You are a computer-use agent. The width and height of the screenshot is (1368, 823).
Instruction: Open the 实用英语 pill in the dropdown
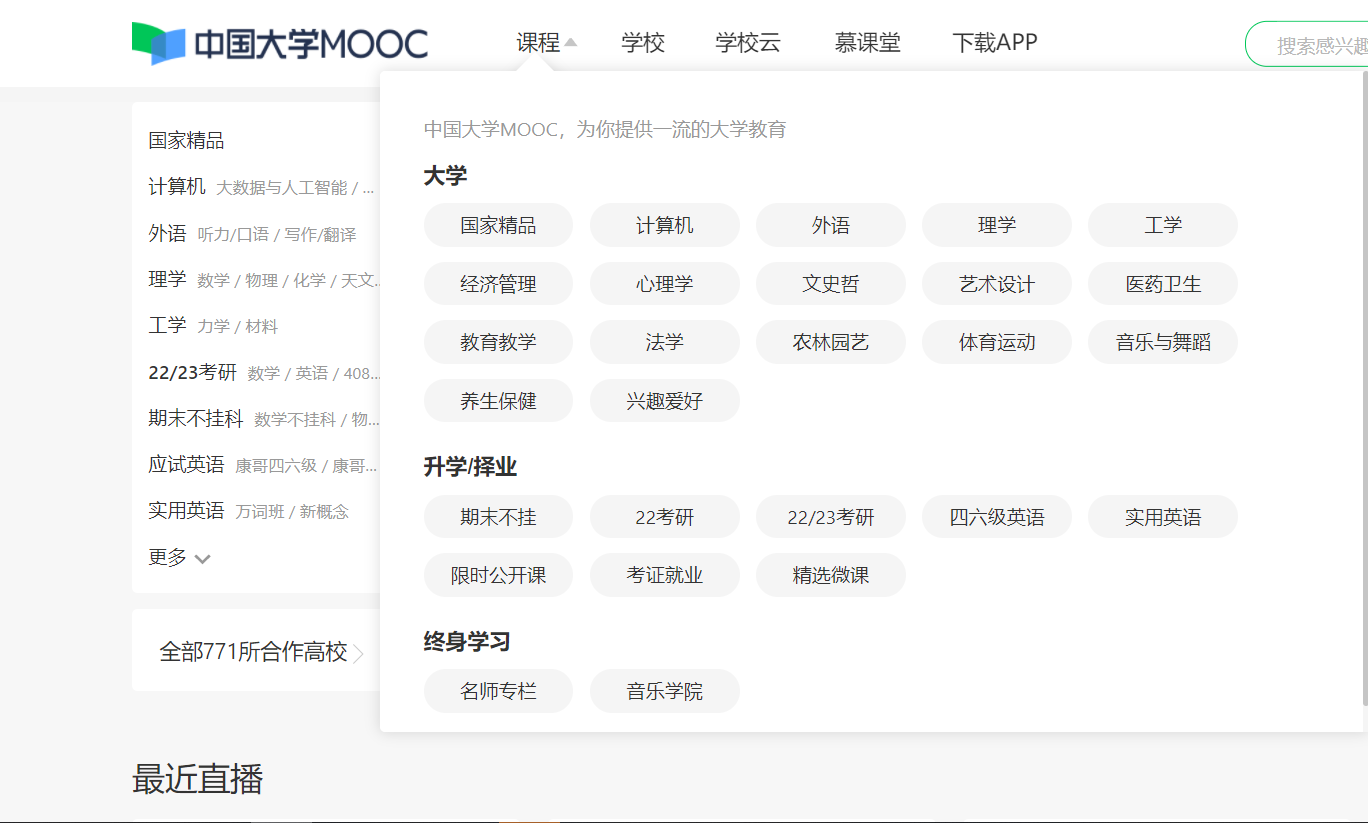(1163, 517)
